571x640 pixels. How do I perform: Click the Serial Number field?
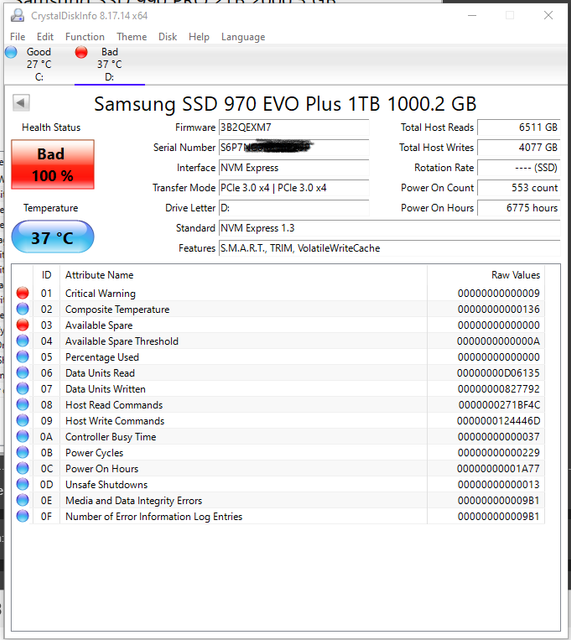coord(294,147)
